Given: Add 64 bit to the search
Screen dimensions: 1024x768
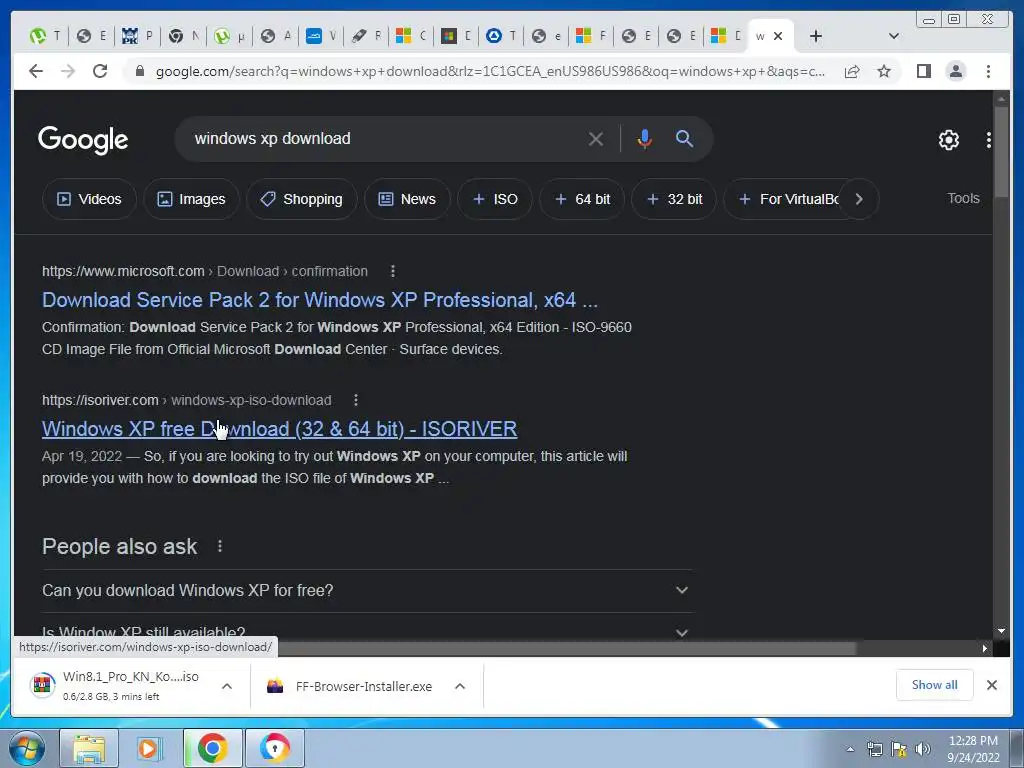Looking at the screenshot, I should click(582, 199).
